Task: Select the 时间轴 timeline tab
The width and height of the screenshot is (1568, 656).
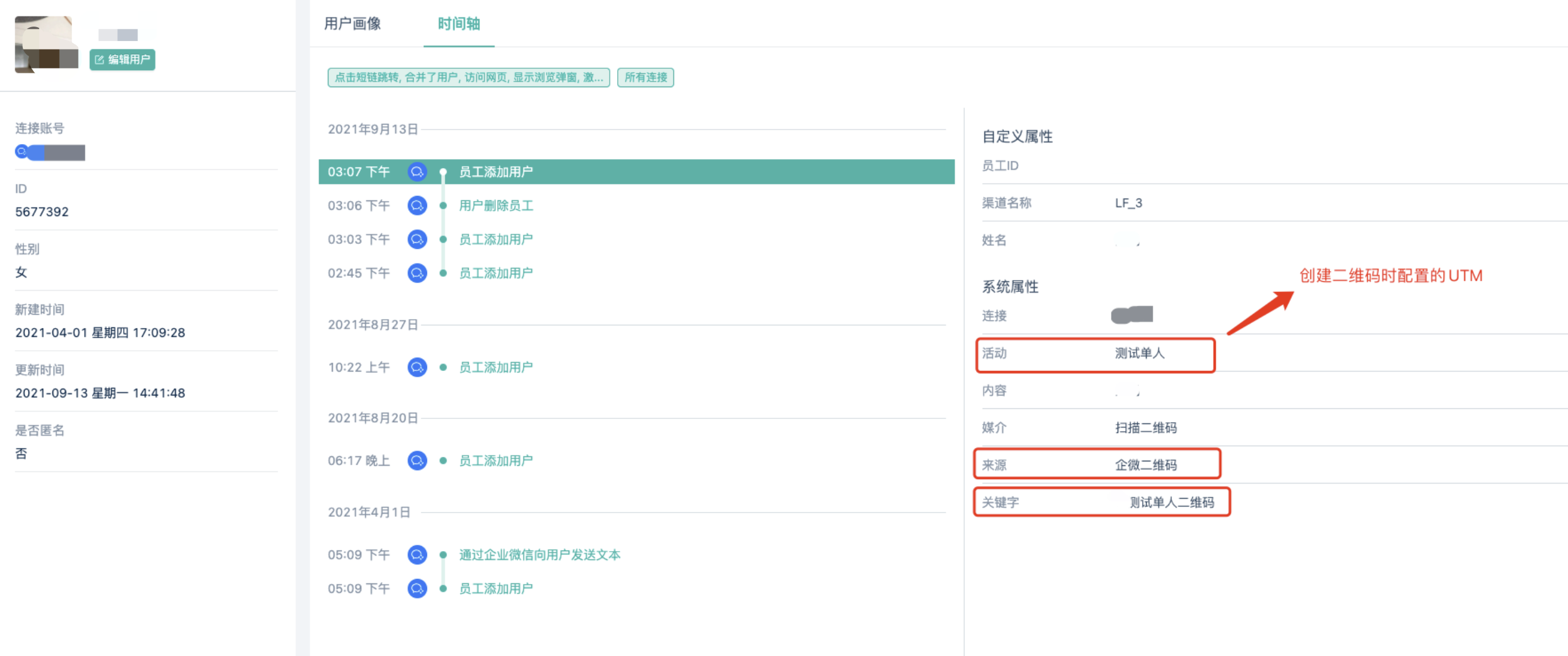Action: tap(459, 24)
